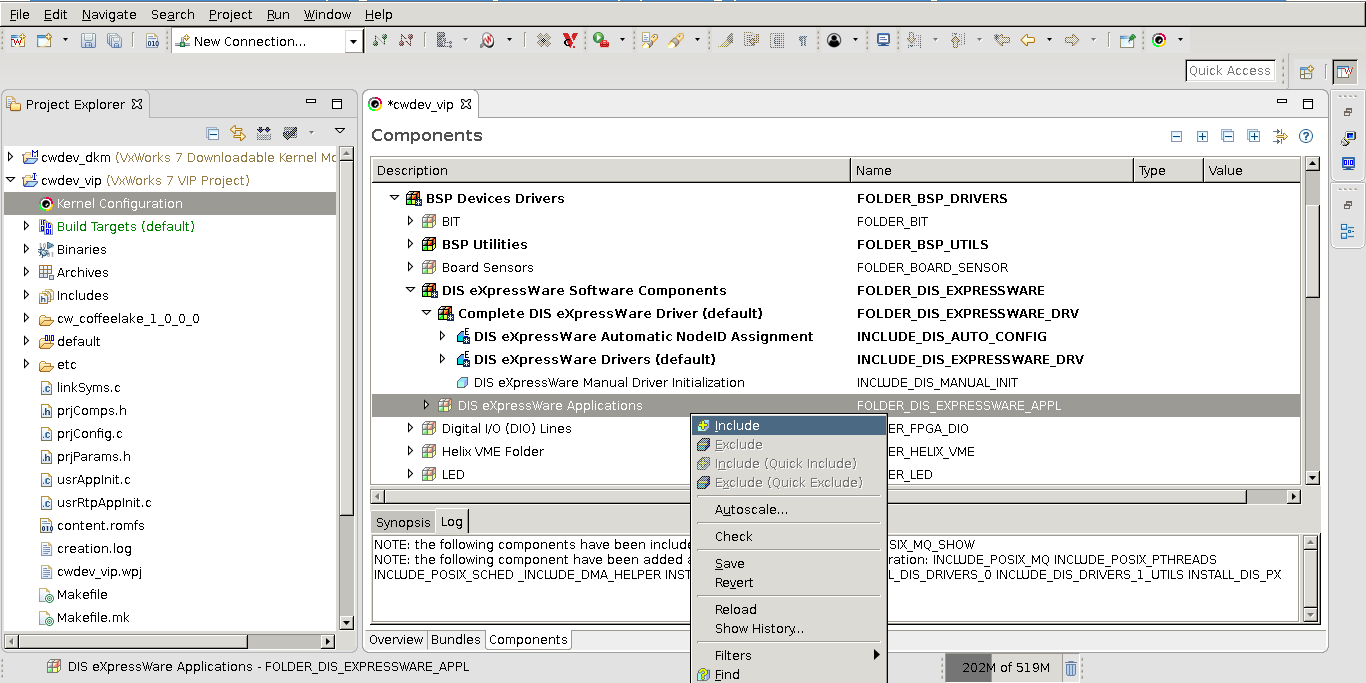Click the last edit location icon
1366x683 pixels.
1001,41
